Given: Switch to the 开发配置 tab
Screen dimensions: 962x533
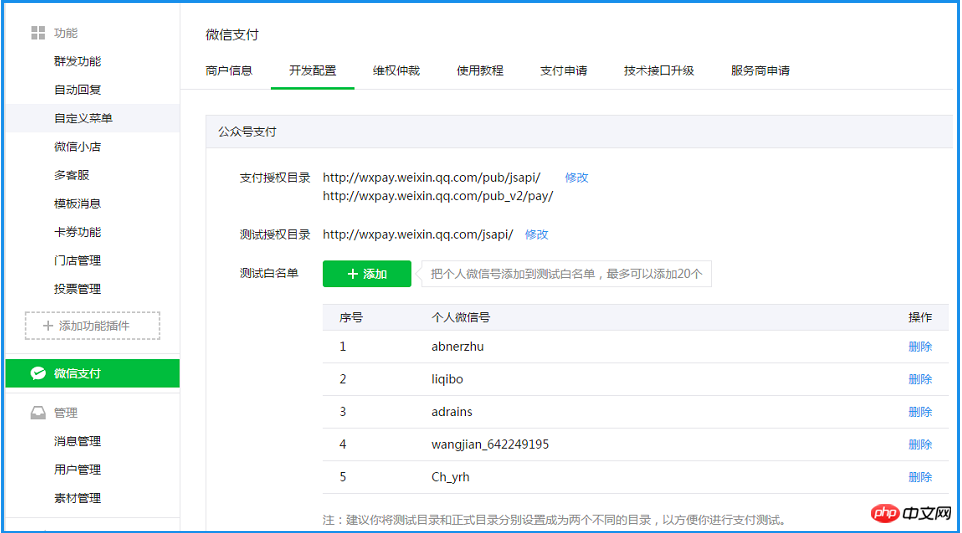Looking at the screenshot, I should coord(313,71).
